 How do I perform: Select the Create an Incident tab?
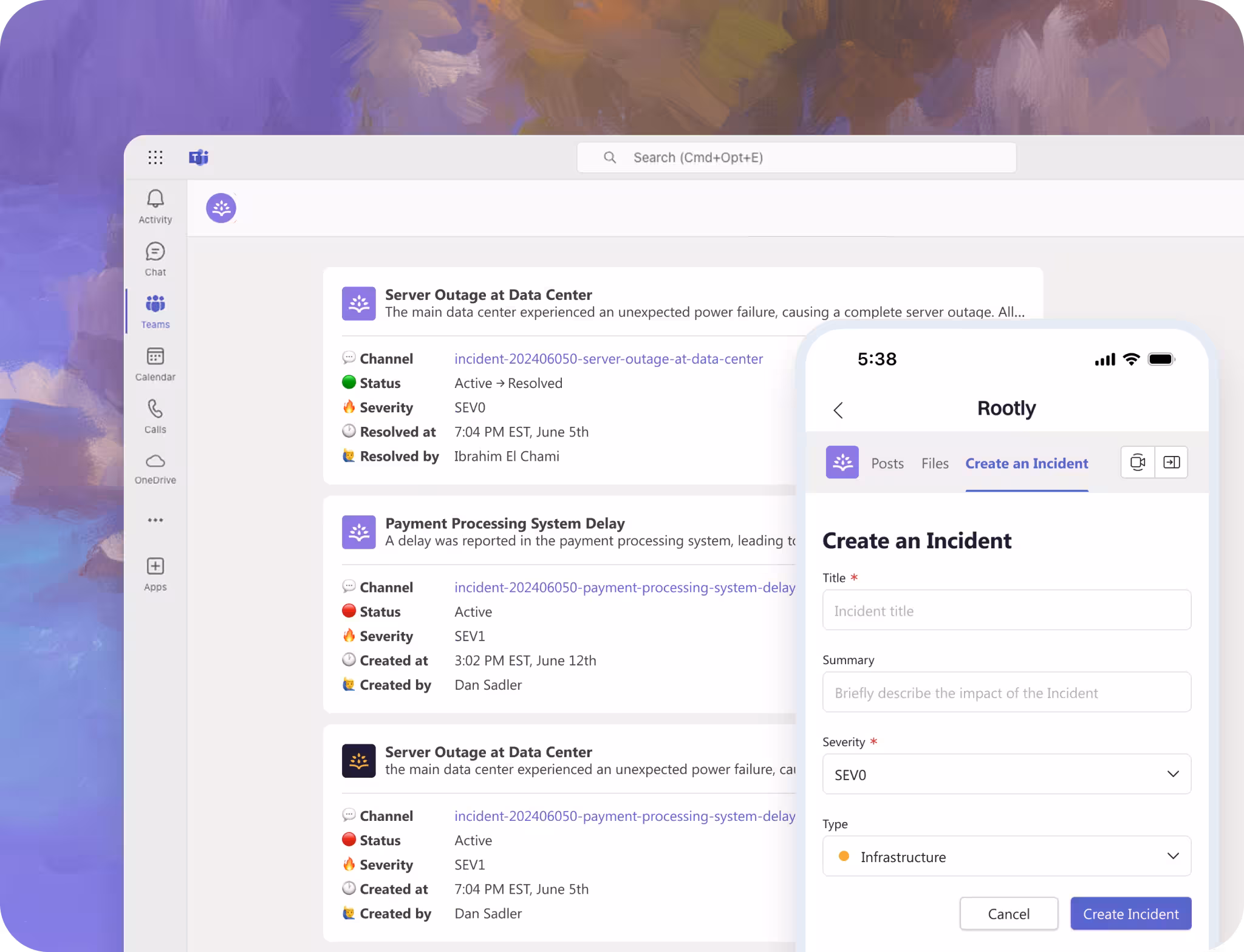(1027, 463)
